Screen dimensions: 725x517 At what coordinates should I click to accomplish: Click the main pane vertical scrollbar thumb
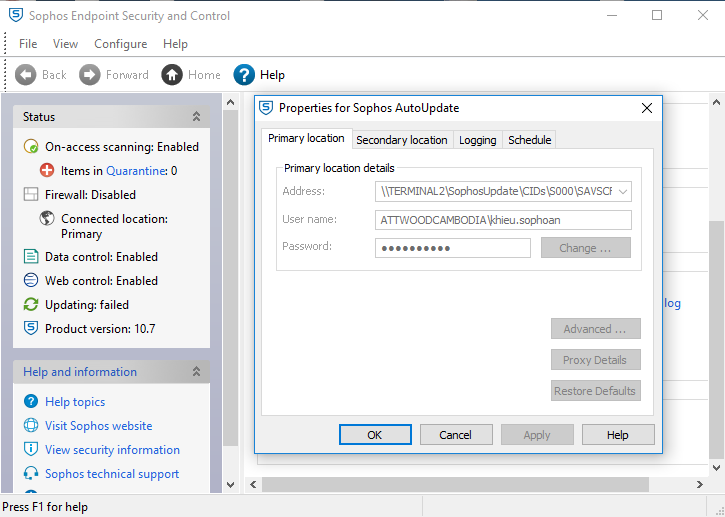point(716,339)
